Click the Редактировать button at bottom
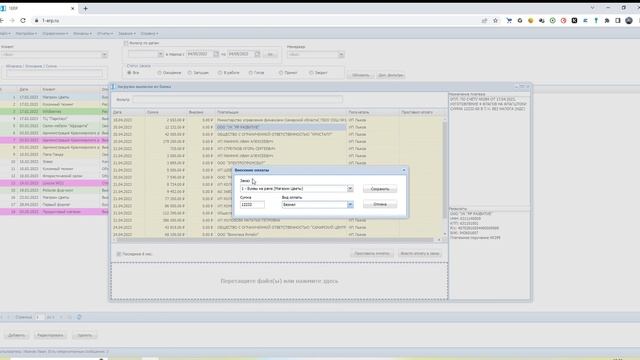Image resolution: width=640 pixels, height=360 pixels. pyautogui.click(x=50, y=335)
